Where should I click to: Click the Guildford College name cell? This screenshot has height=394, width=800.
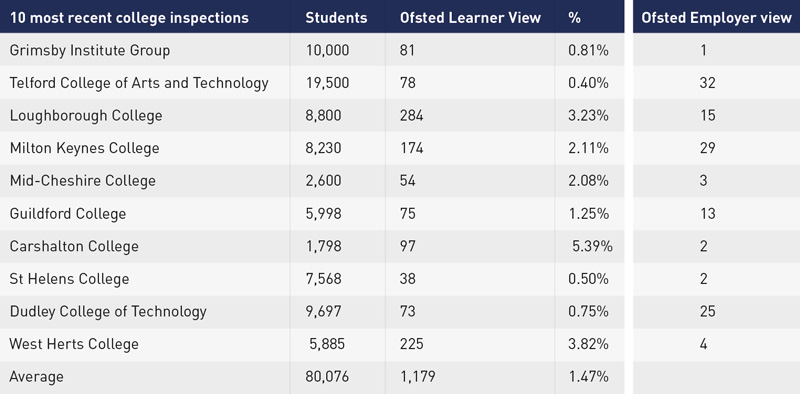68,213
